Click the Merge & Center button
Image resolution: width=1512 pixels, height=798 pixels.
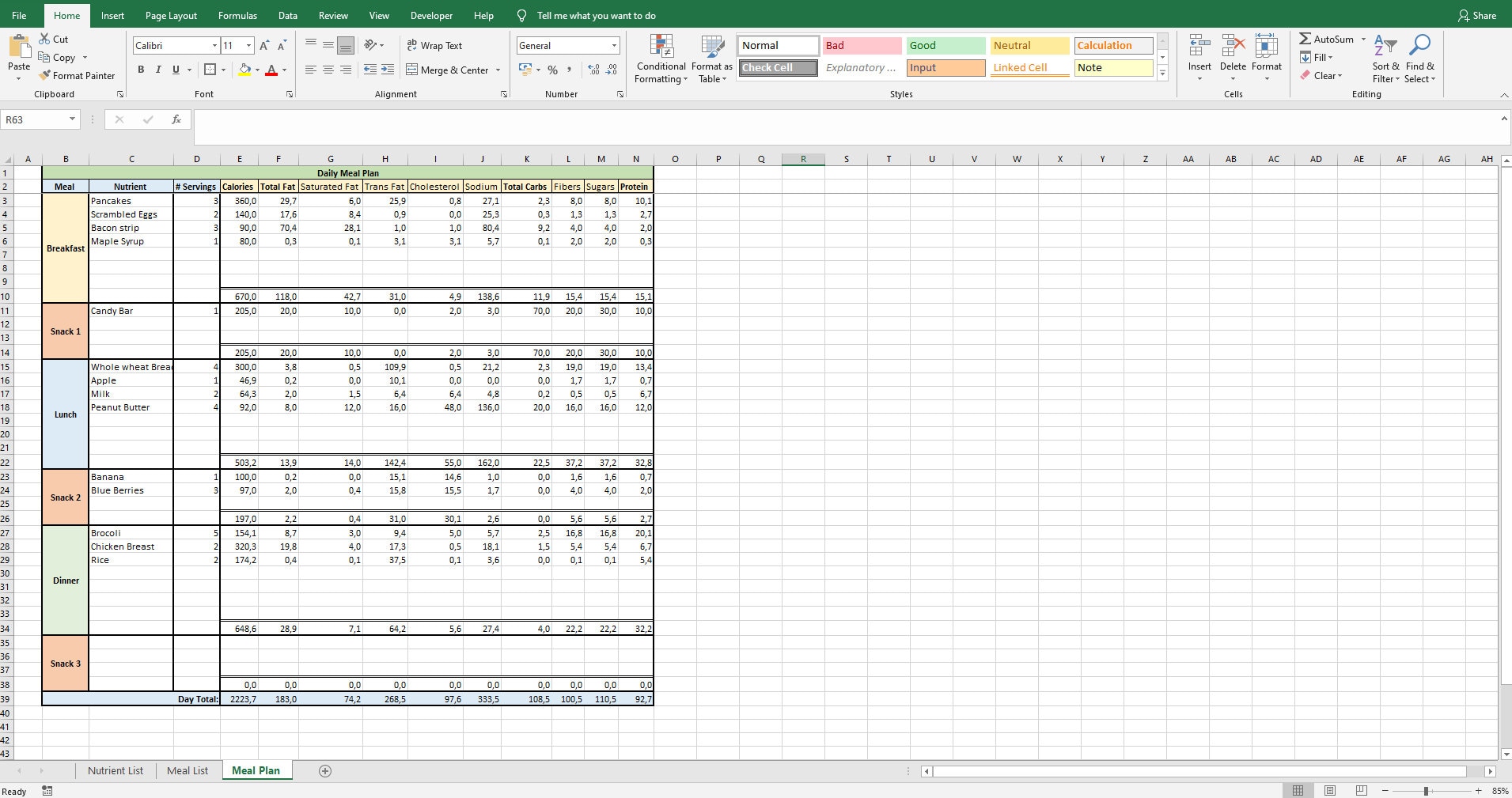pyautogui.click(x=448, y=70)
